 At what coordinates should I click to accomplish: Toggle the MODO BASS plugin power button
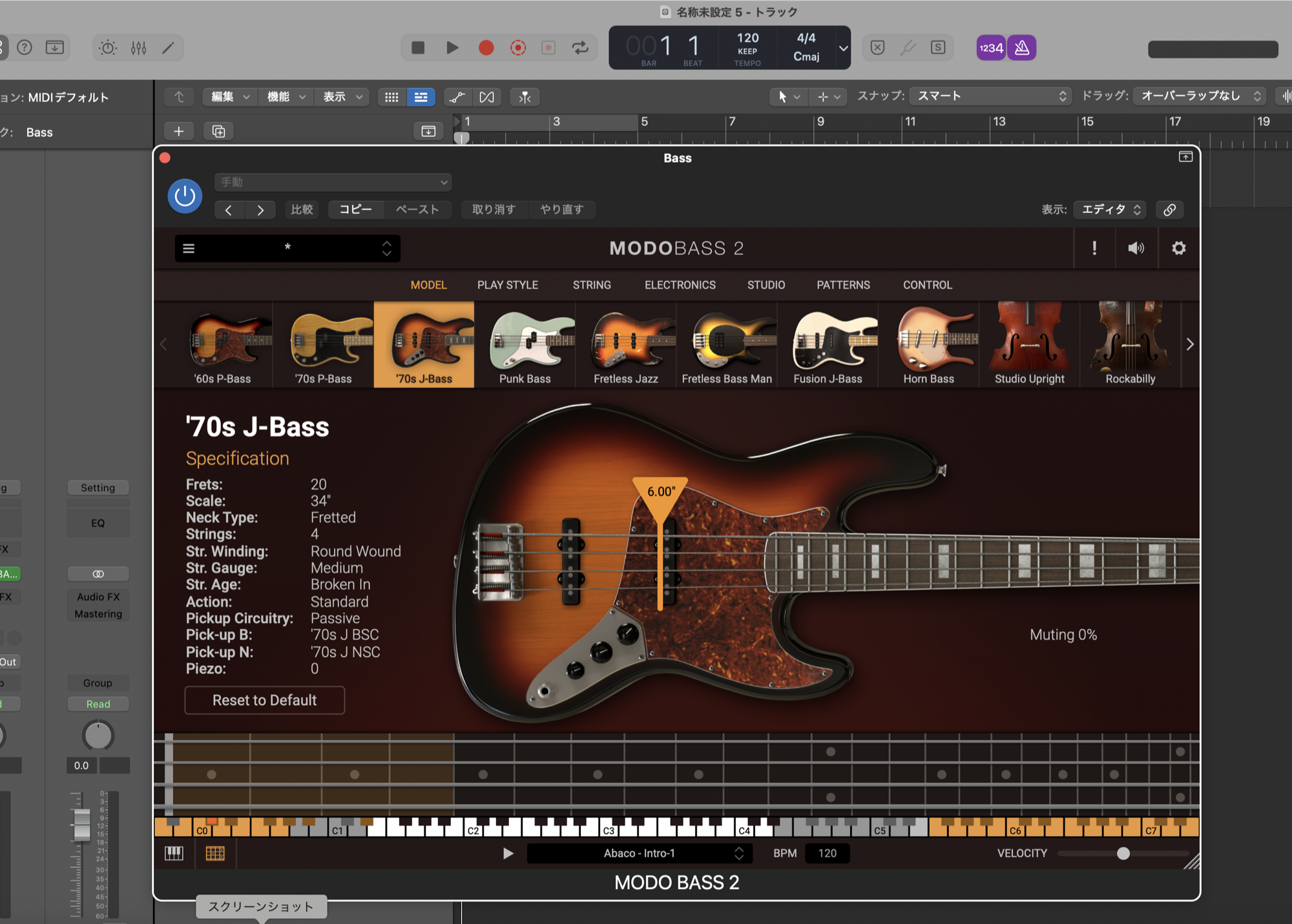[x=185, y=196]
